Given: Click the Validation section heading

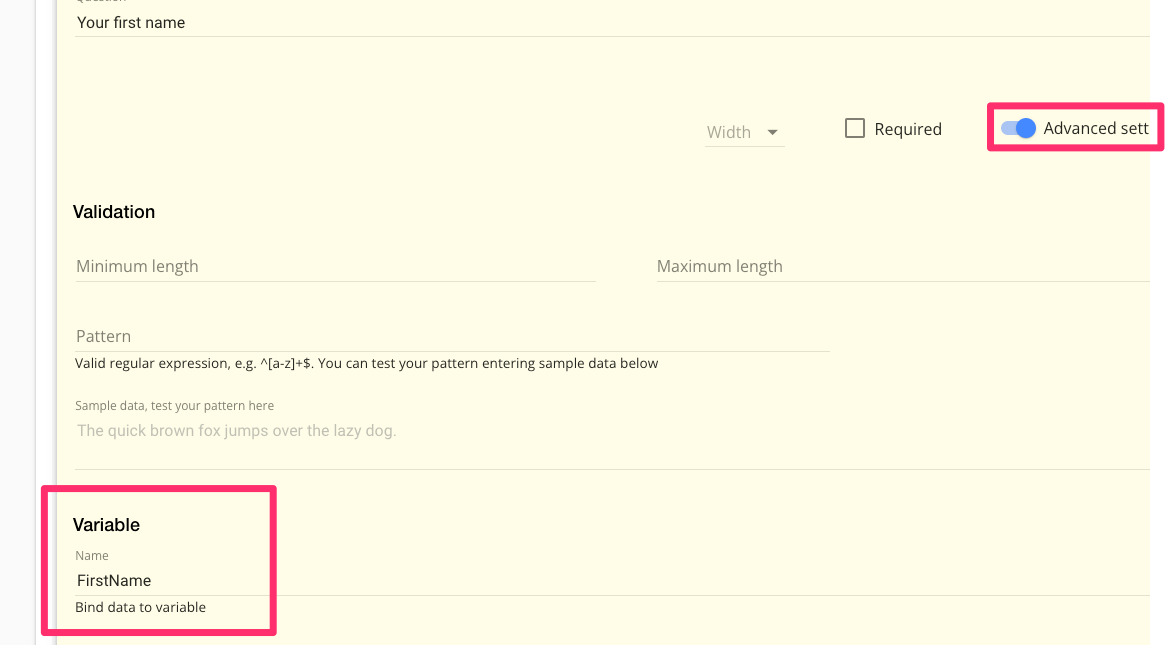Looking at the screenshot, I should 114,212.
